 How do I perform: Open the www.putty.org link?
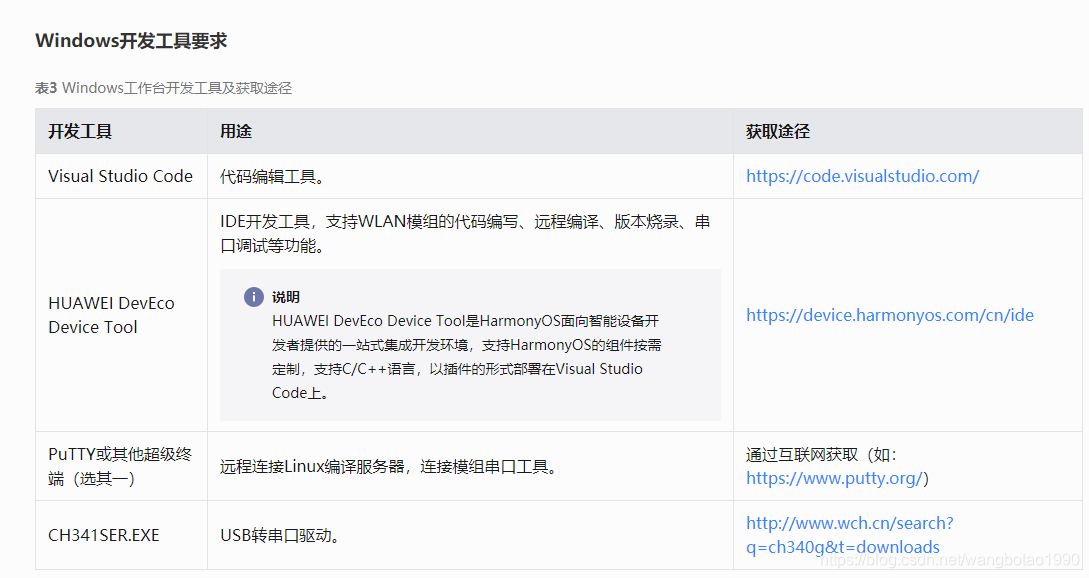(835, 479)
